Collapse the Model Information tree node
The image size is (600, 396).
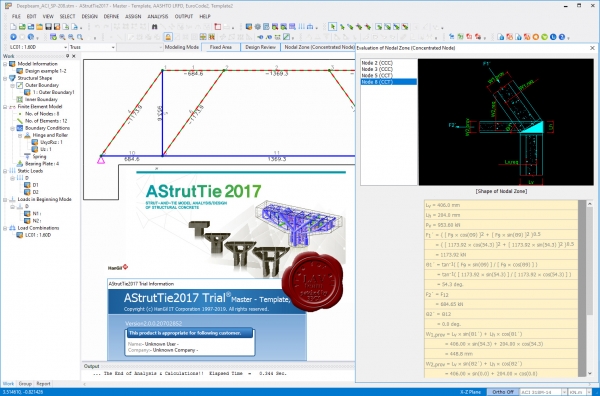5,64
